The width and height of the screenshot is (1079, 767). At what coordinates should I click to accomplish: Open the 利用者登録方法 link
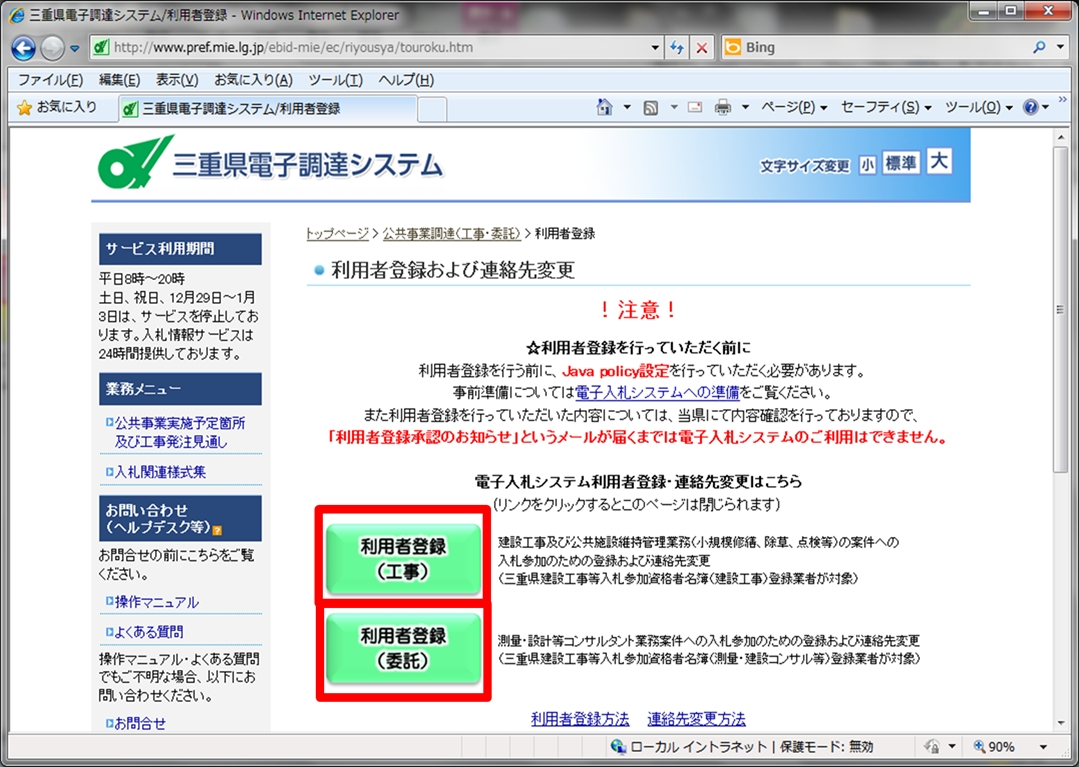[580, 719]
